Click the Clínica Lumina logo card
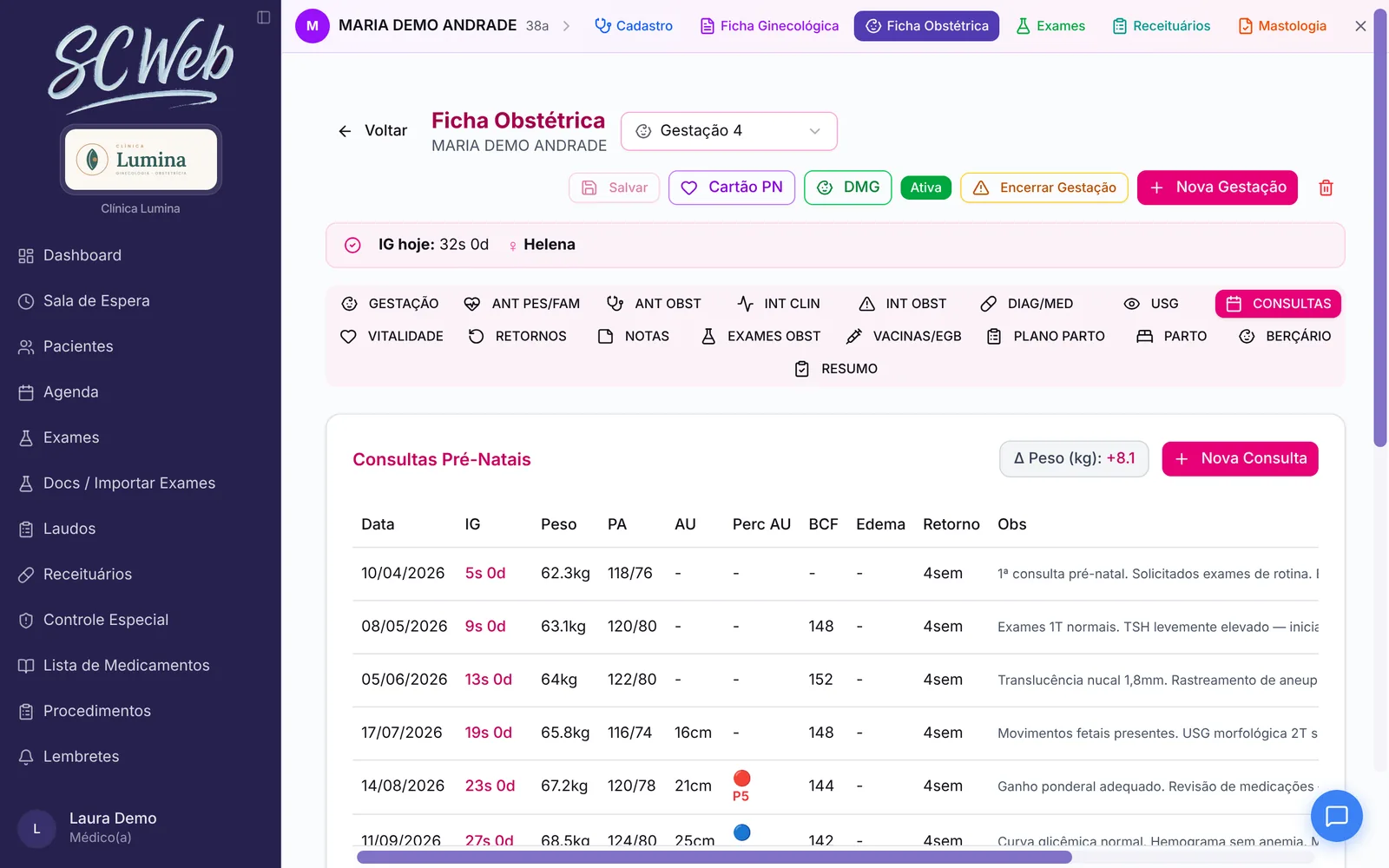The height and width of the screenshot is (868, 1389). [141, 160]
